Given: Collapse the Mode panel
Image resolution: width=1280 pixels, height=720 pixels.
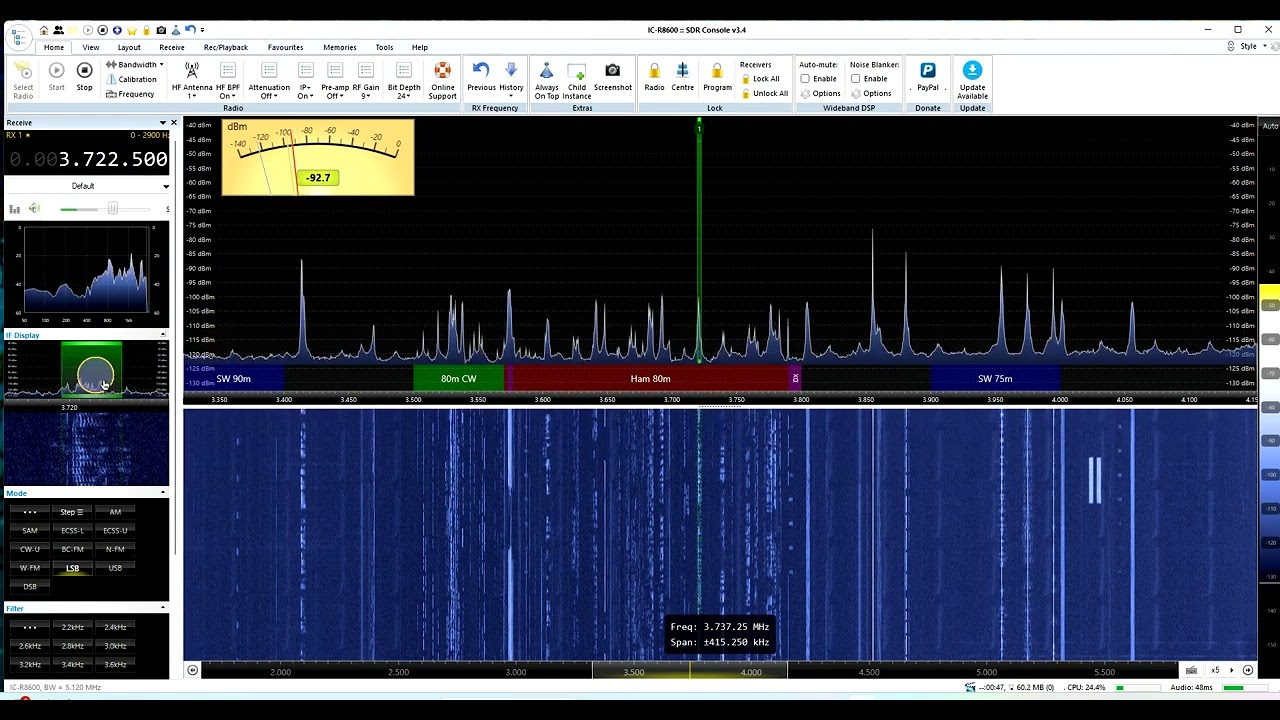Looking at the screenshot, I should click(x=163, y=493).
